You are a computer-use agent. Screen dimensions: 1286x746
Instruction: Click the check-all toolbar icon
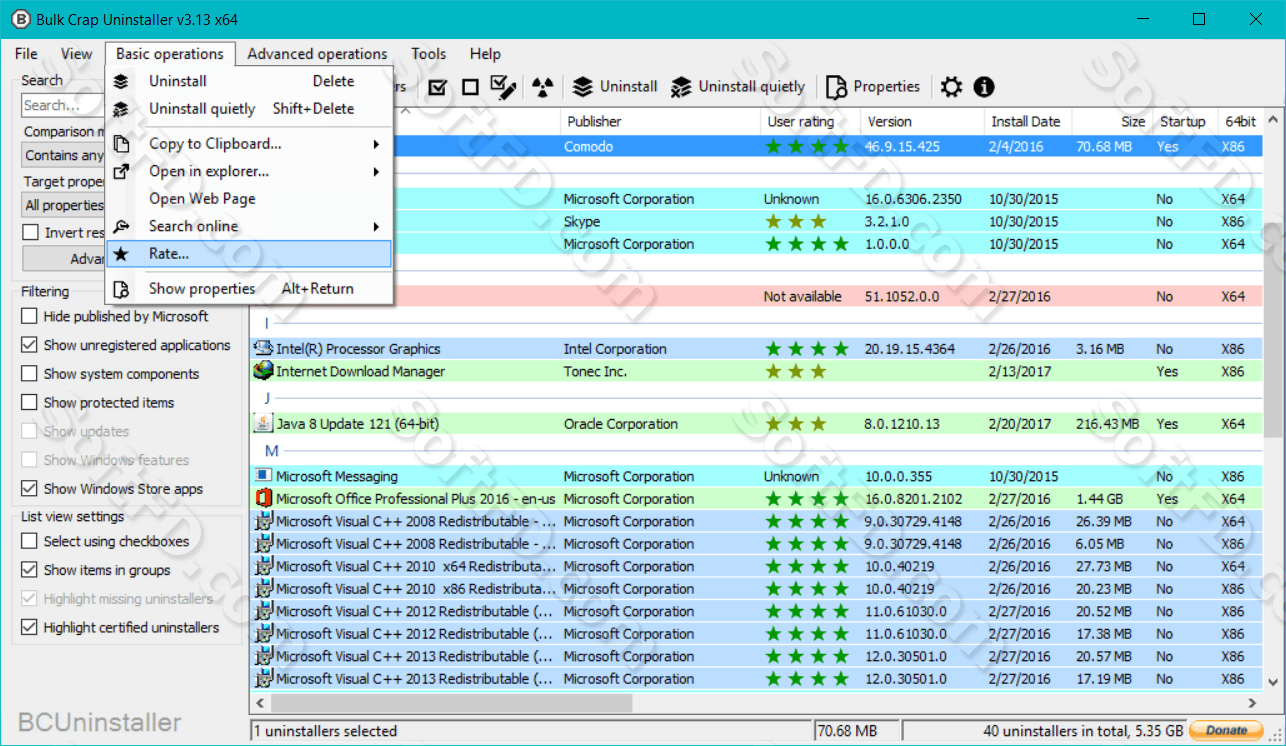pos(437,87)
